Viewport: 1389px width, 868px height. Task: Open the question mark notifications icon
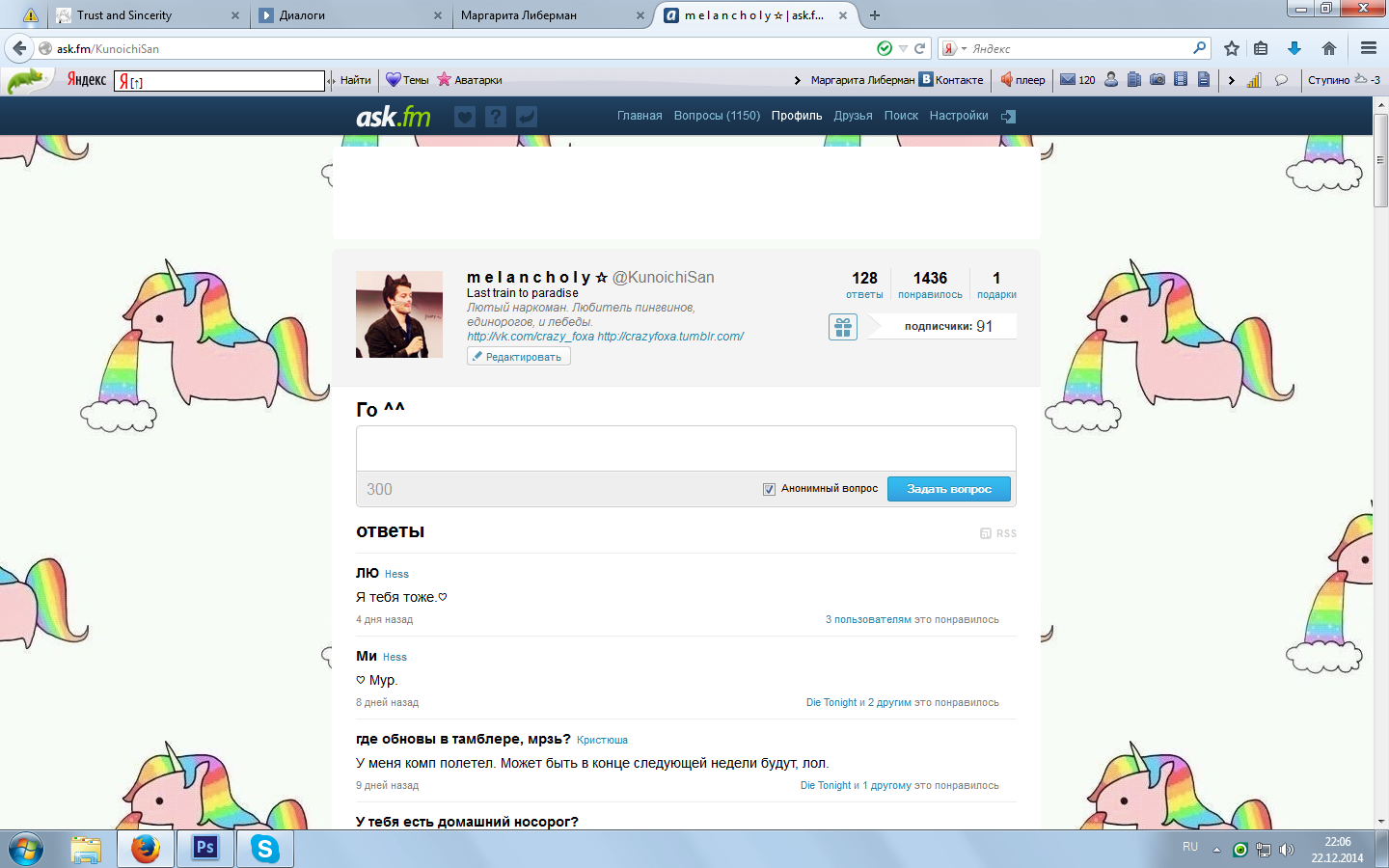tap(496, 117)
